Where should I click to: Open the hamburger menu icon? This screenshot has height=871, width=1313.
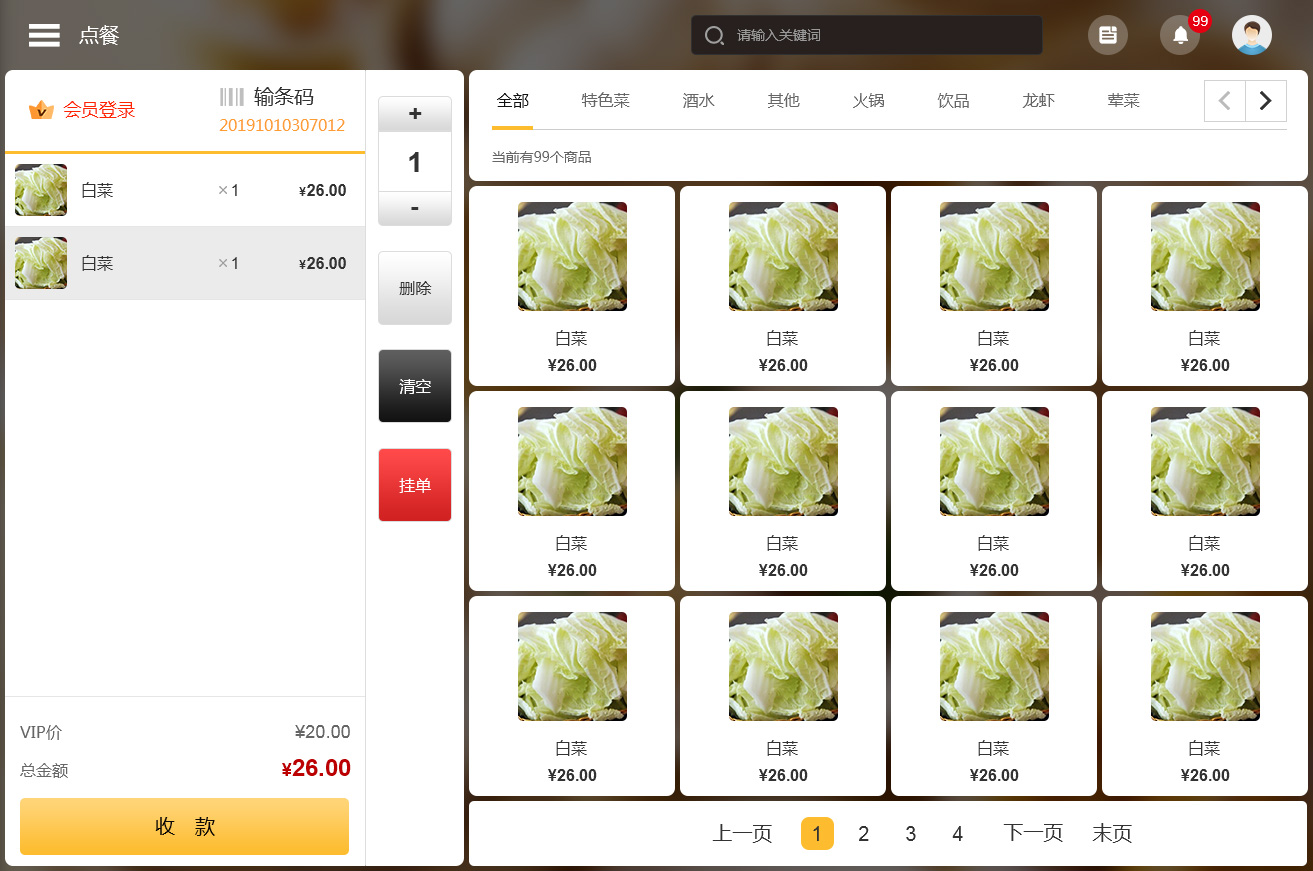click(x=44, y=35)
